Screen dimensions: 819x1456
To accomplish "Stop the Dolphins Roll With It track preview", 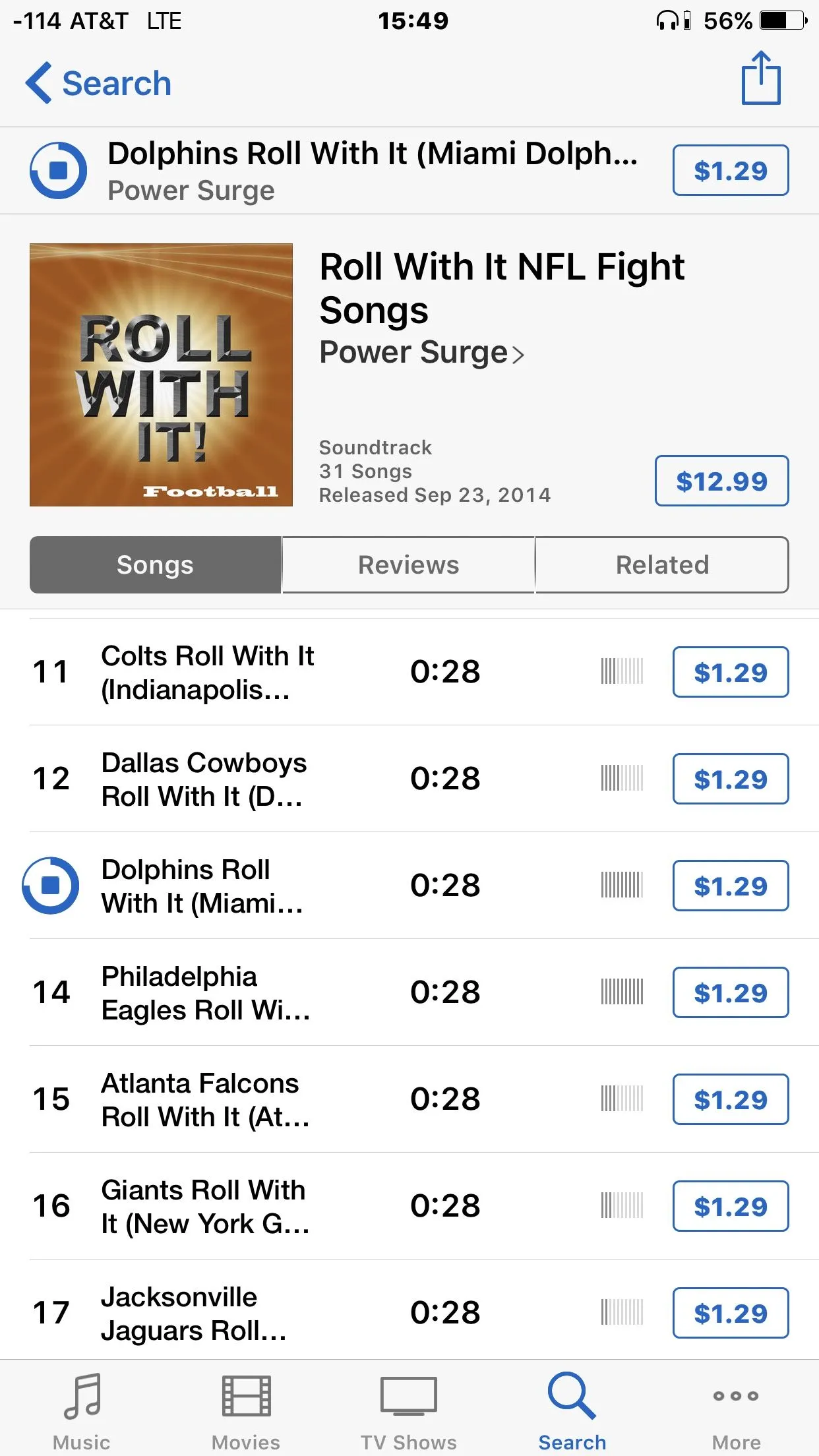I will 50,886.
